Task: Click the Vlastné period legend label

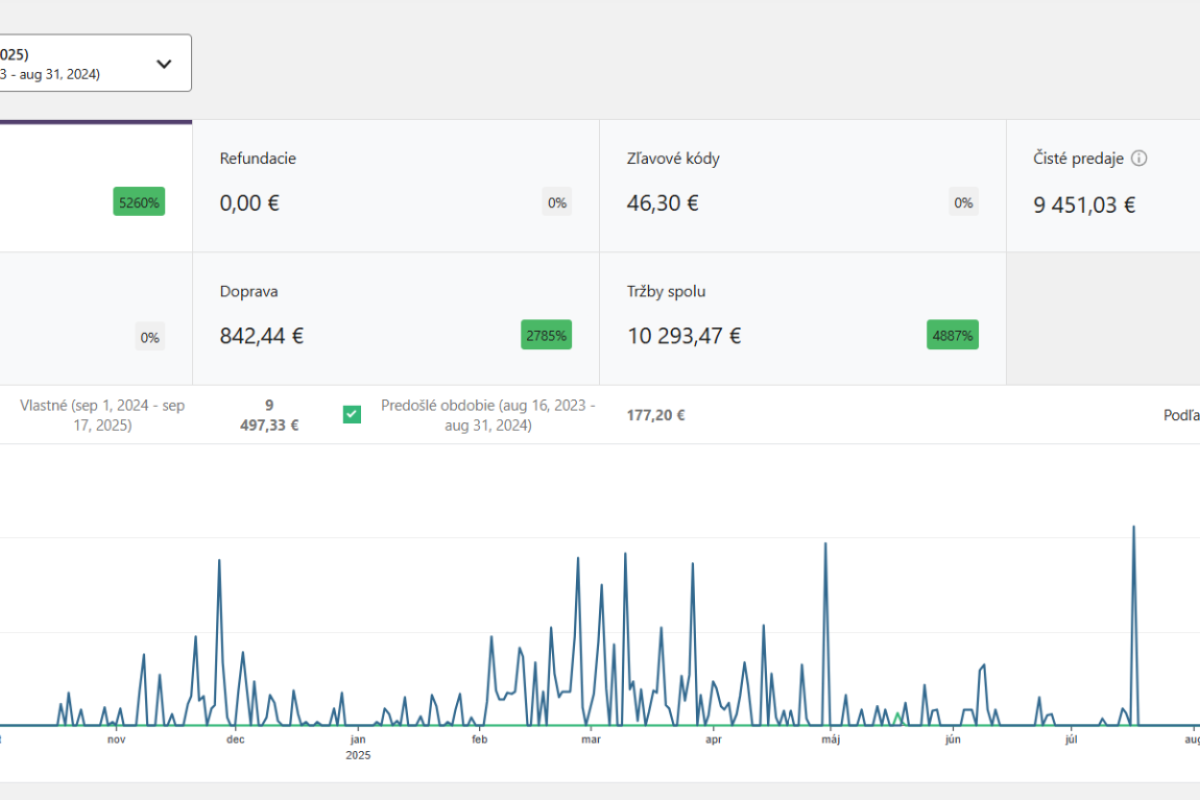Action: coord(102,415)
